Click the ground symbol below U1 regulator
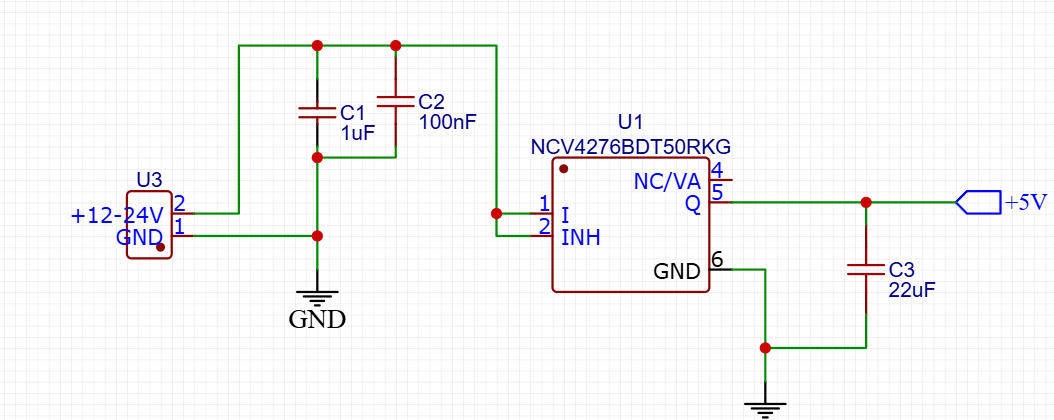The height and width of the screenshot is (420, 1054). (x=765, y=405)
